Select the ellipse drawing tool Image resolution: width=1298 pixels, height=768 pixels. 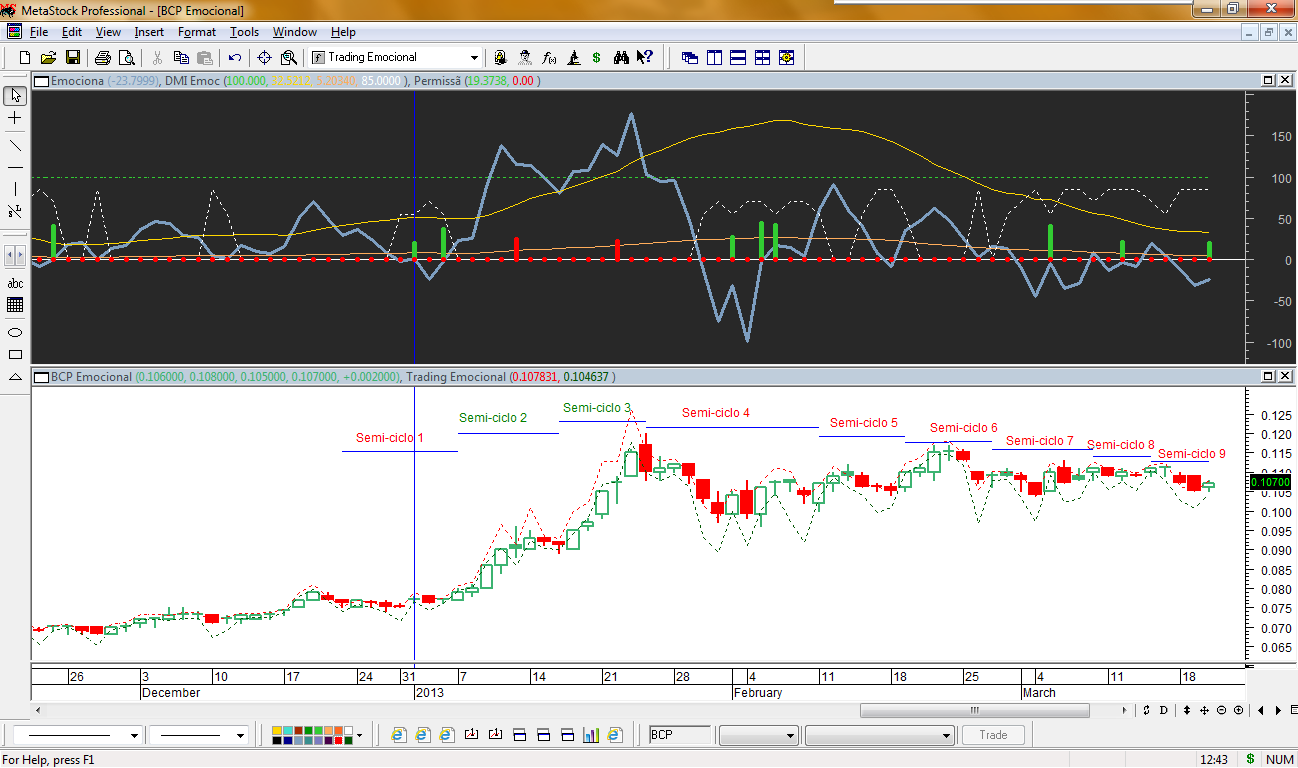pos(15,332)
